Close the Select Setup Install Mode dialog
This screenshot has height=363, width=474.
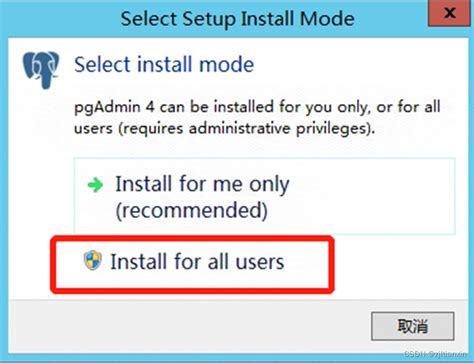449,13
